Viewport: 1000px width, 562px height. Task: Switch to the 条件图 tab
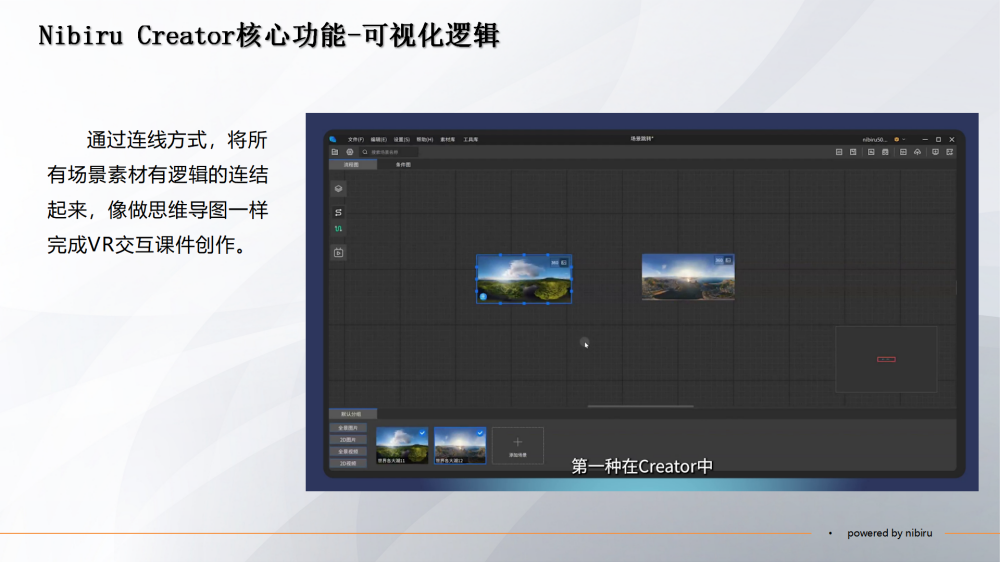point(403,165)
